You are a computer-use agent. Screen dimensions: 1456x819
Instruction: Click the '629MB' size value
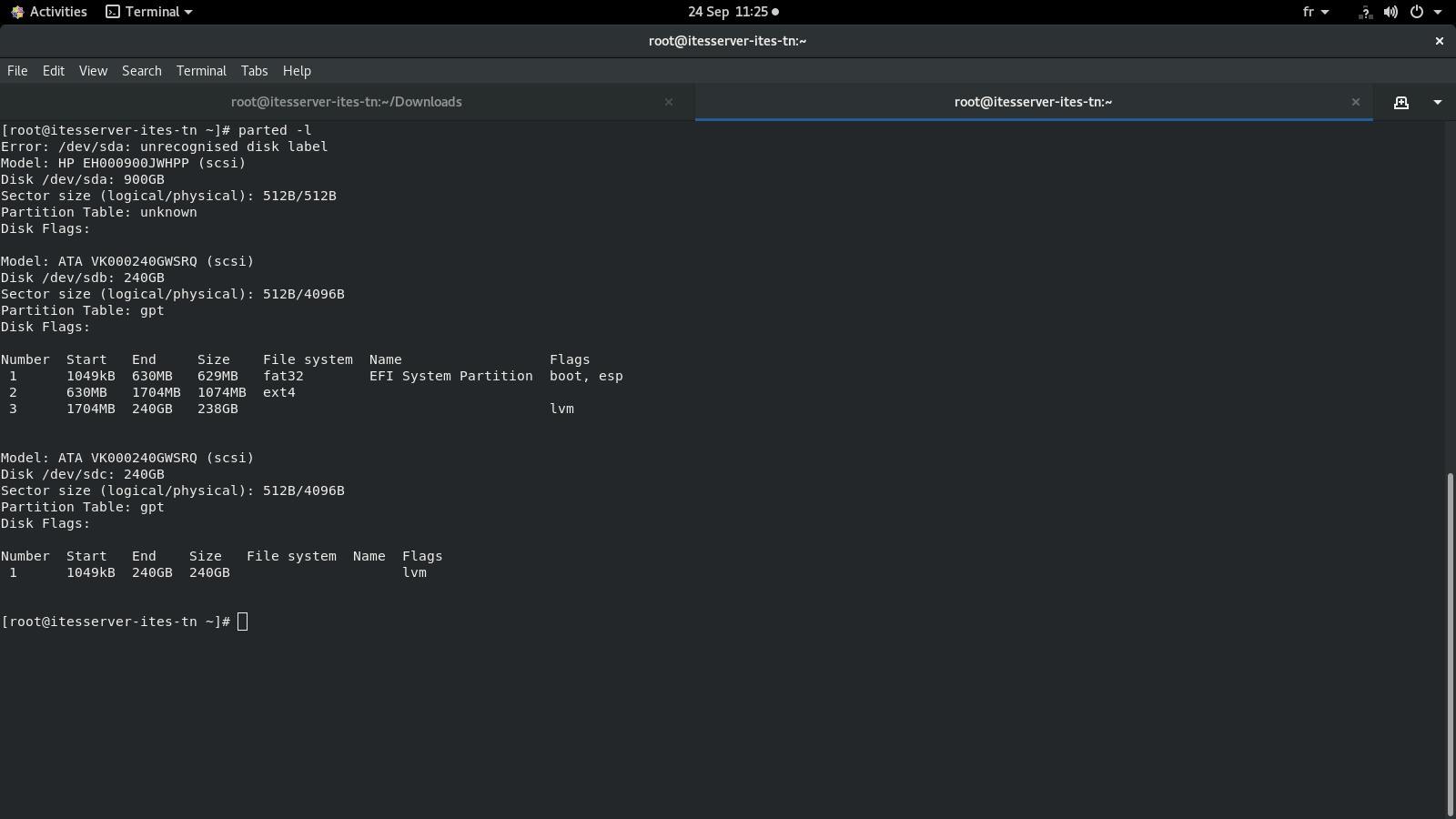click(217, 376)
